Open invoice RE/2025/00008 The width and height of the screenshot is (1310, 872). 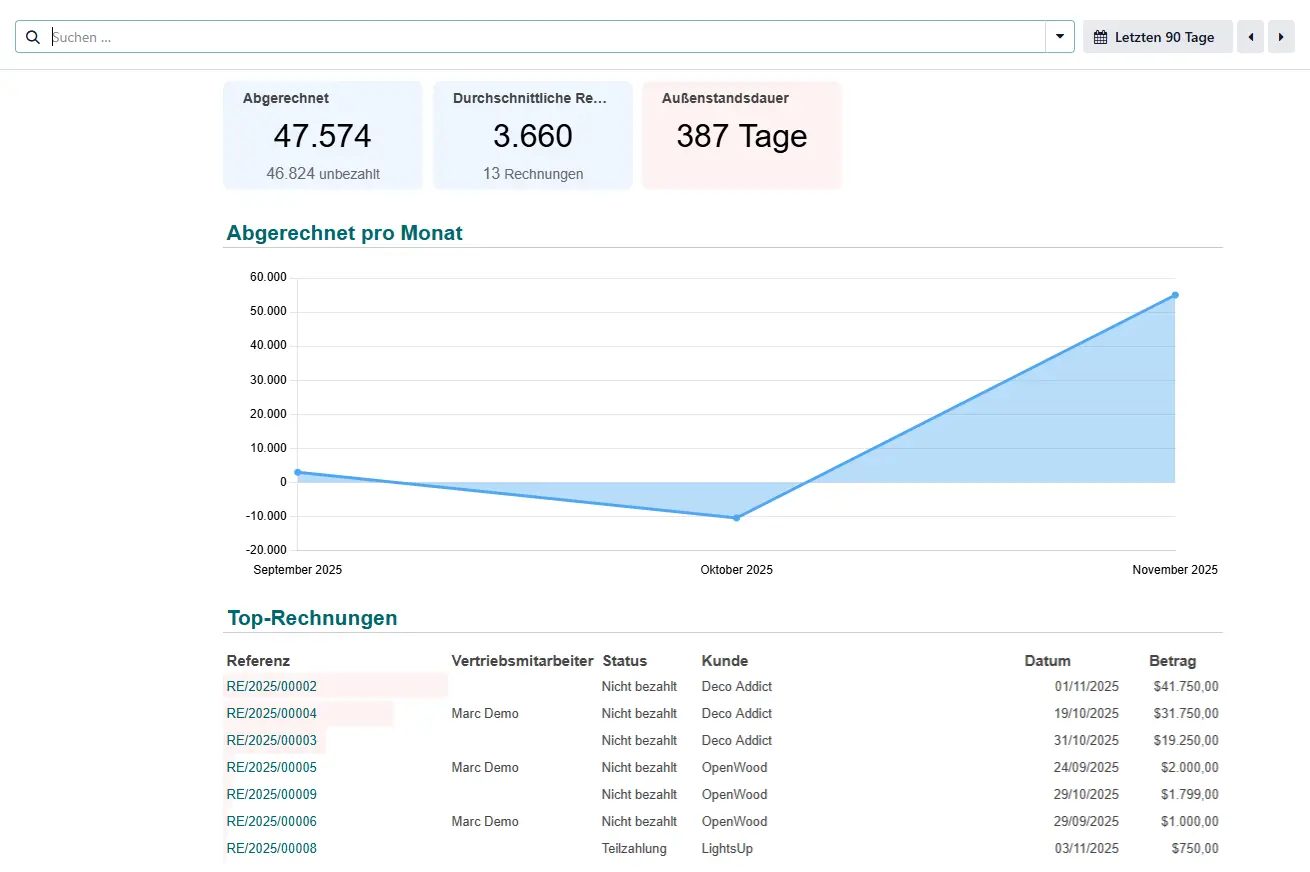272,849
